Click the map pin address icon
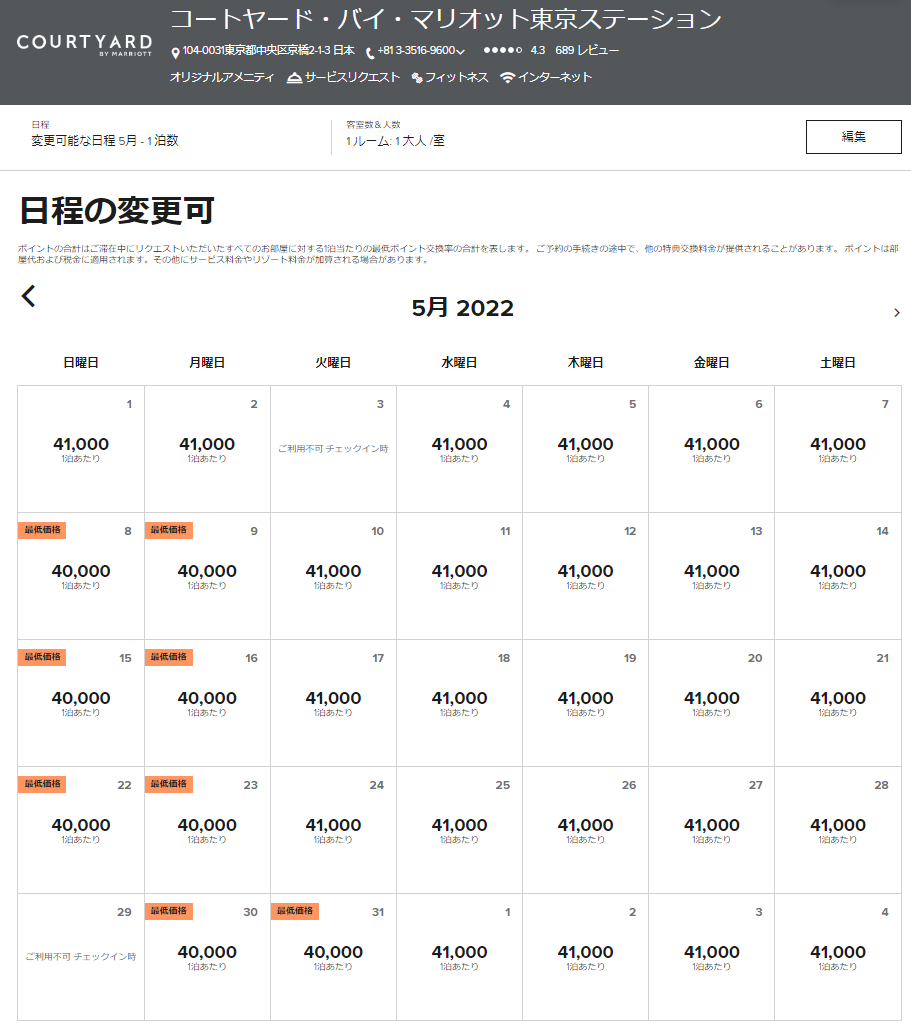Viewport: 911px width, 1032px height. pos(176,51)
